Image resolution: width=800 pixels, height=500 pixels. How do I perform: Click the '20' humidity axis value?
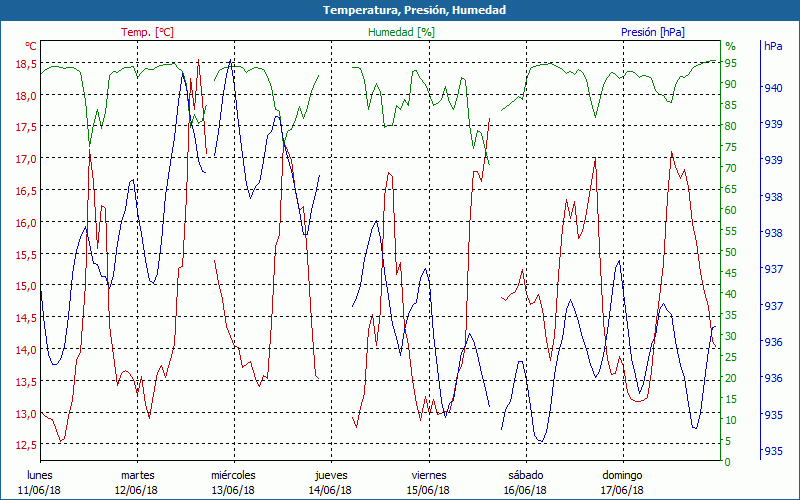[x=731, y=378]
